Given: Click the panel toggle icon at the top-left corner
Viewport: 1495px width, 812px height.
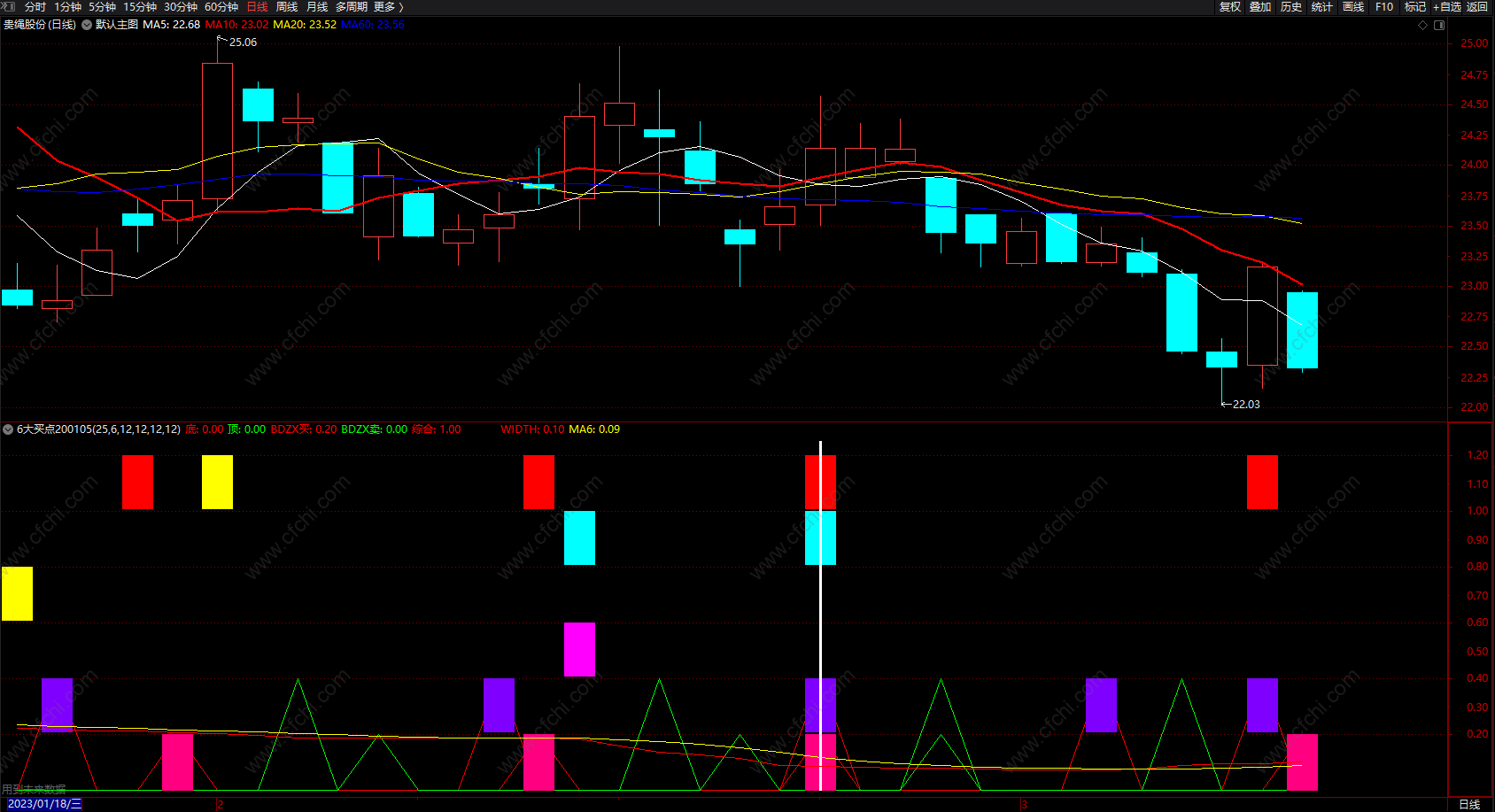Looking at the screenshot, I should coord(9,6).
